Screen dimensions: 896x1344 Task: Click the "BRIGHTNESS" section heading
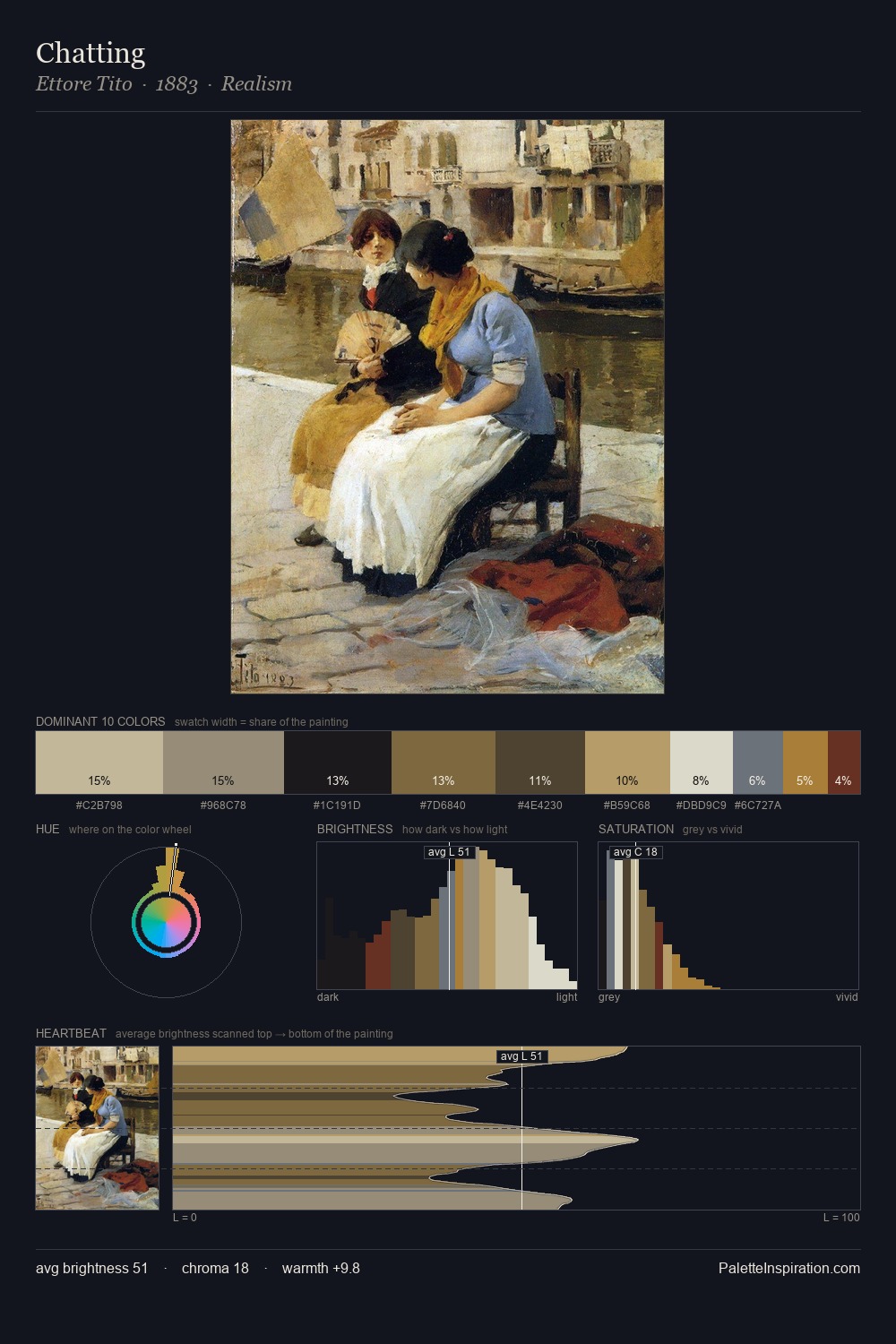coord(355,829)
